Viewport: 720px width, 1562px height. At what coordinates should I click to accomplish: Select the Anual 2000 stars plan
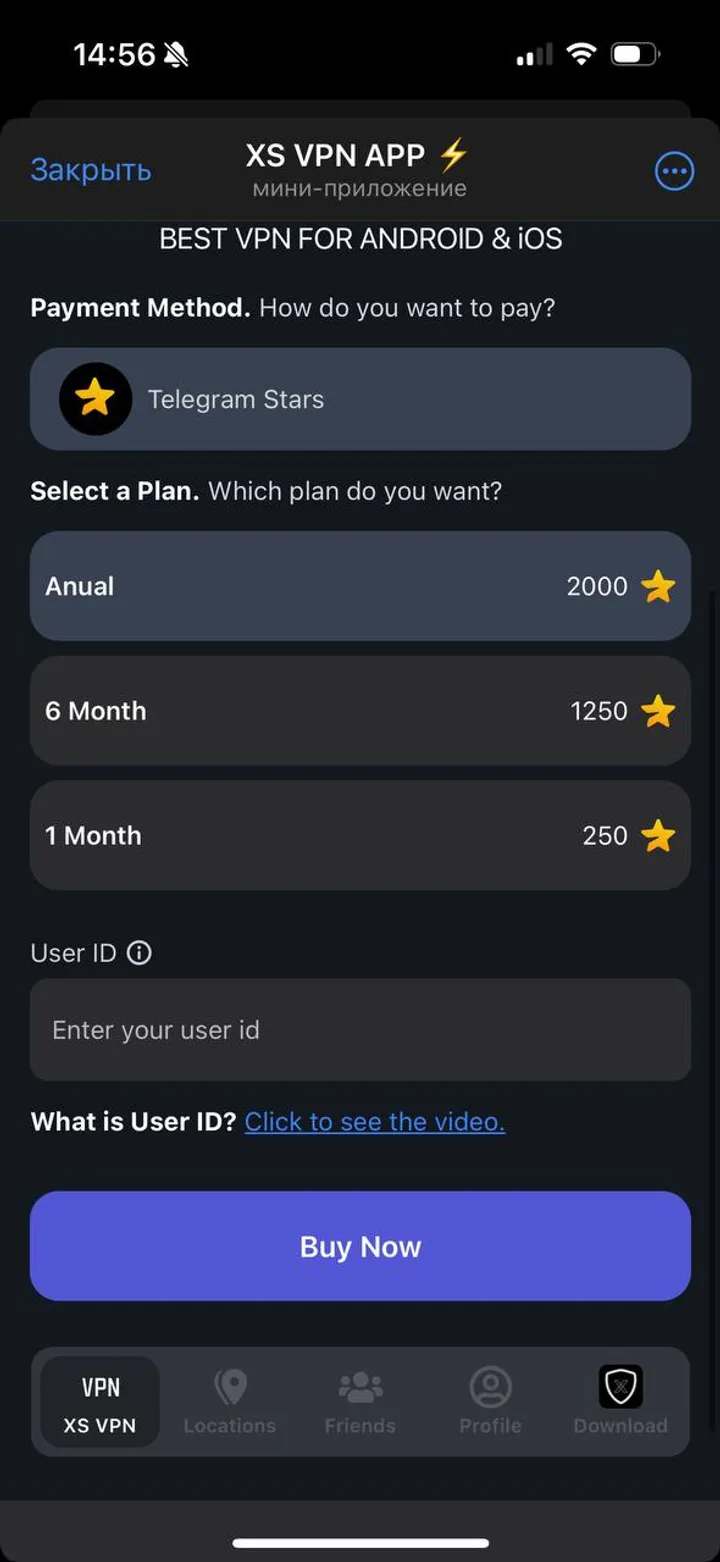(360, 586)
